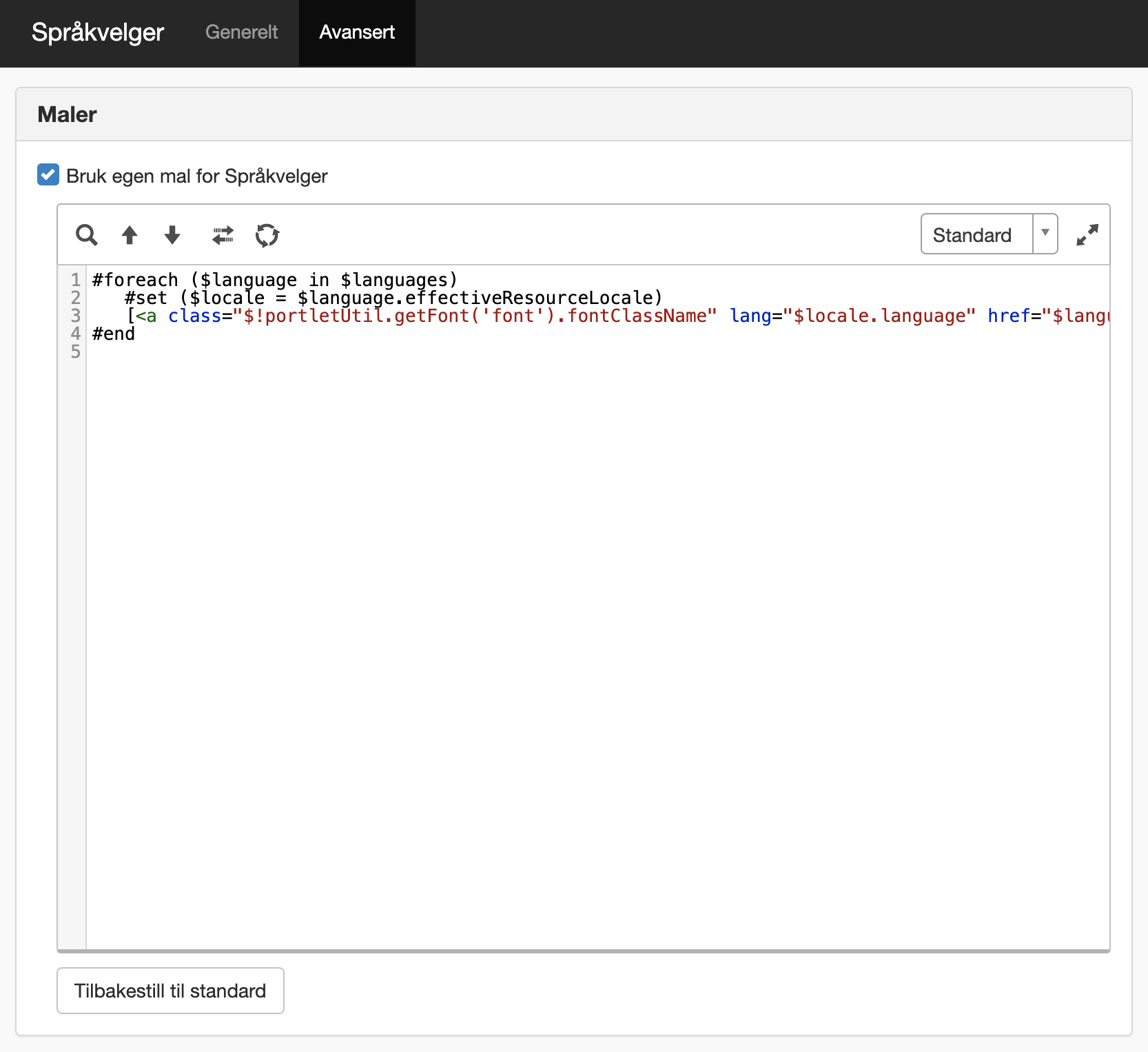Jump to previous match with up arrow
Screen dimensions: 1148x1052
coord(130,235)
